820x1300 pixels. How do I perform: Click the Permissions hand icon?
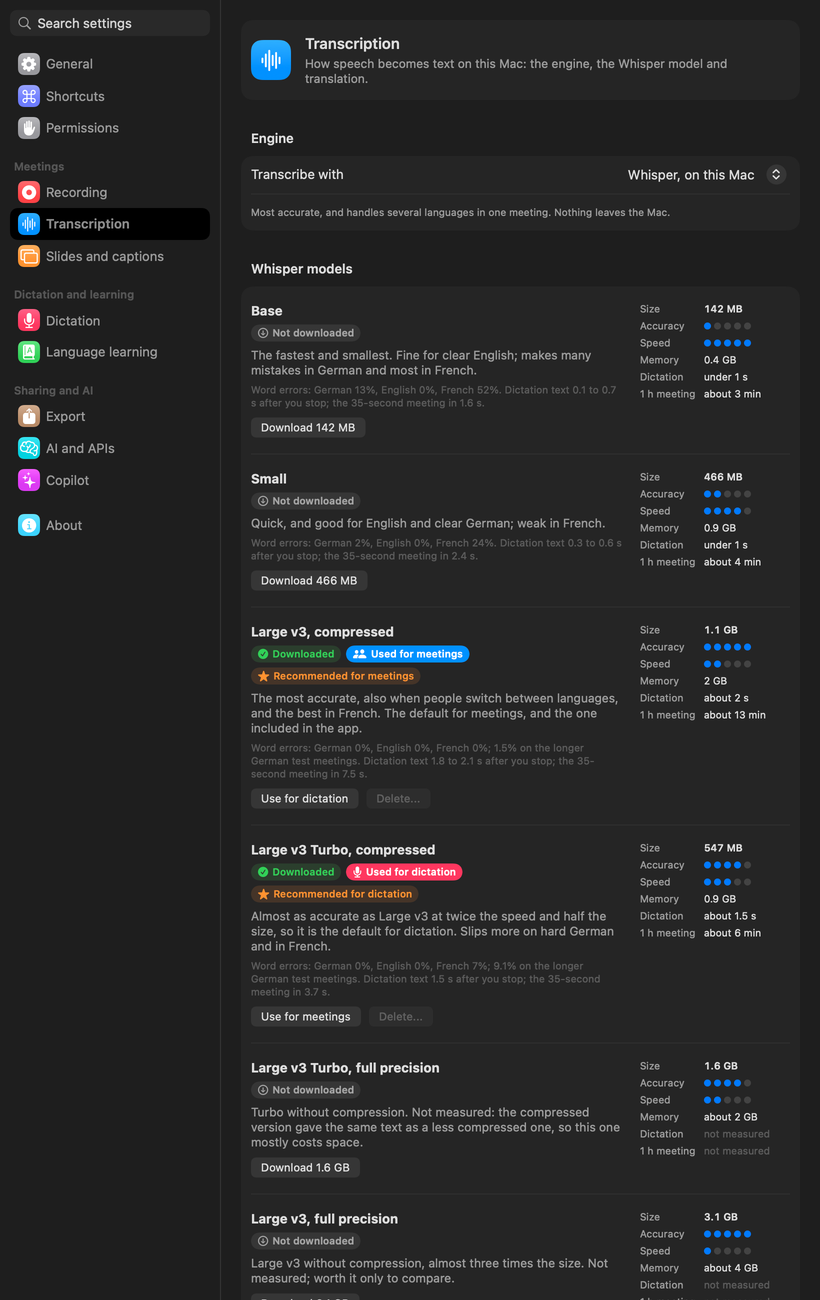pos(29,128)
